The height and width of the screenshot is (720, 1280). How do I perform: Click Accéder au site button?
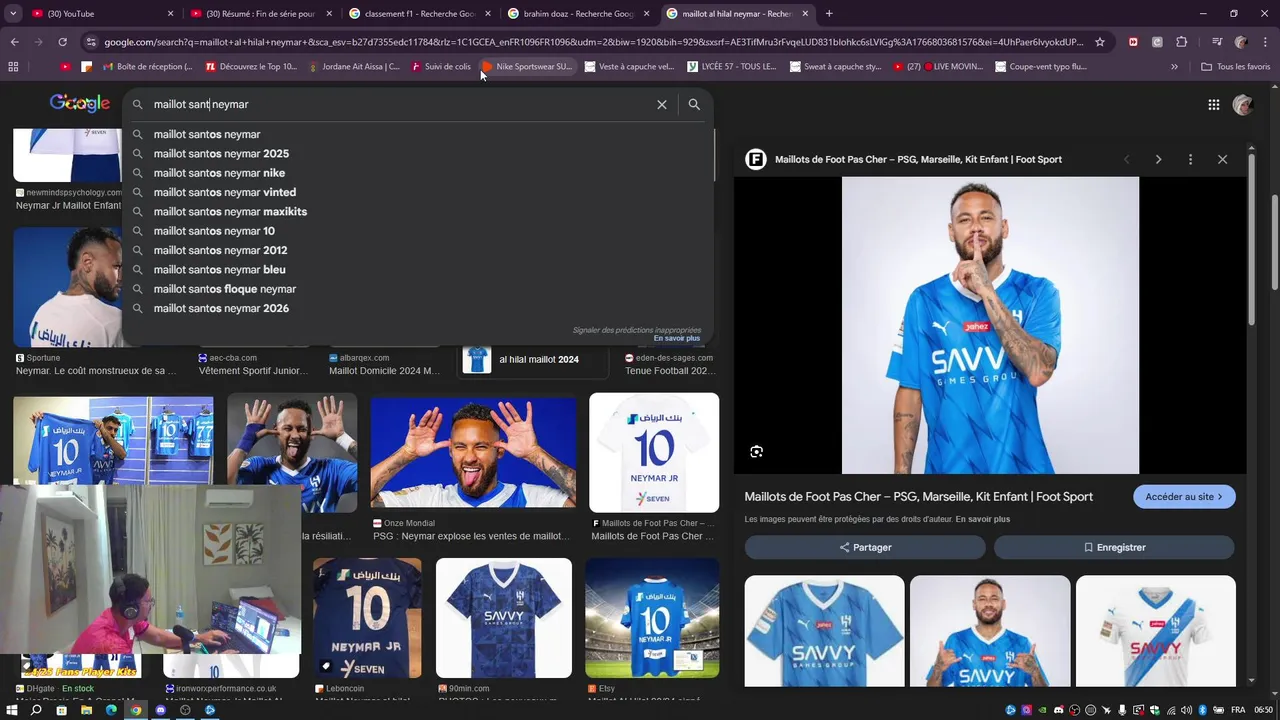1184,497
